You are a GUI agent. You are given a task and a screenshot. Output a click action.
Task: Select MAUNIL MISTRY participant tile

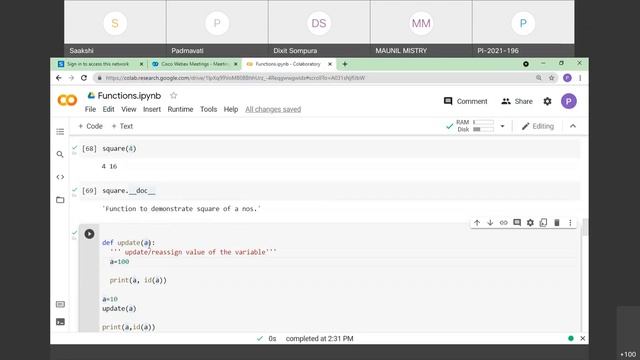coord(421,28)
